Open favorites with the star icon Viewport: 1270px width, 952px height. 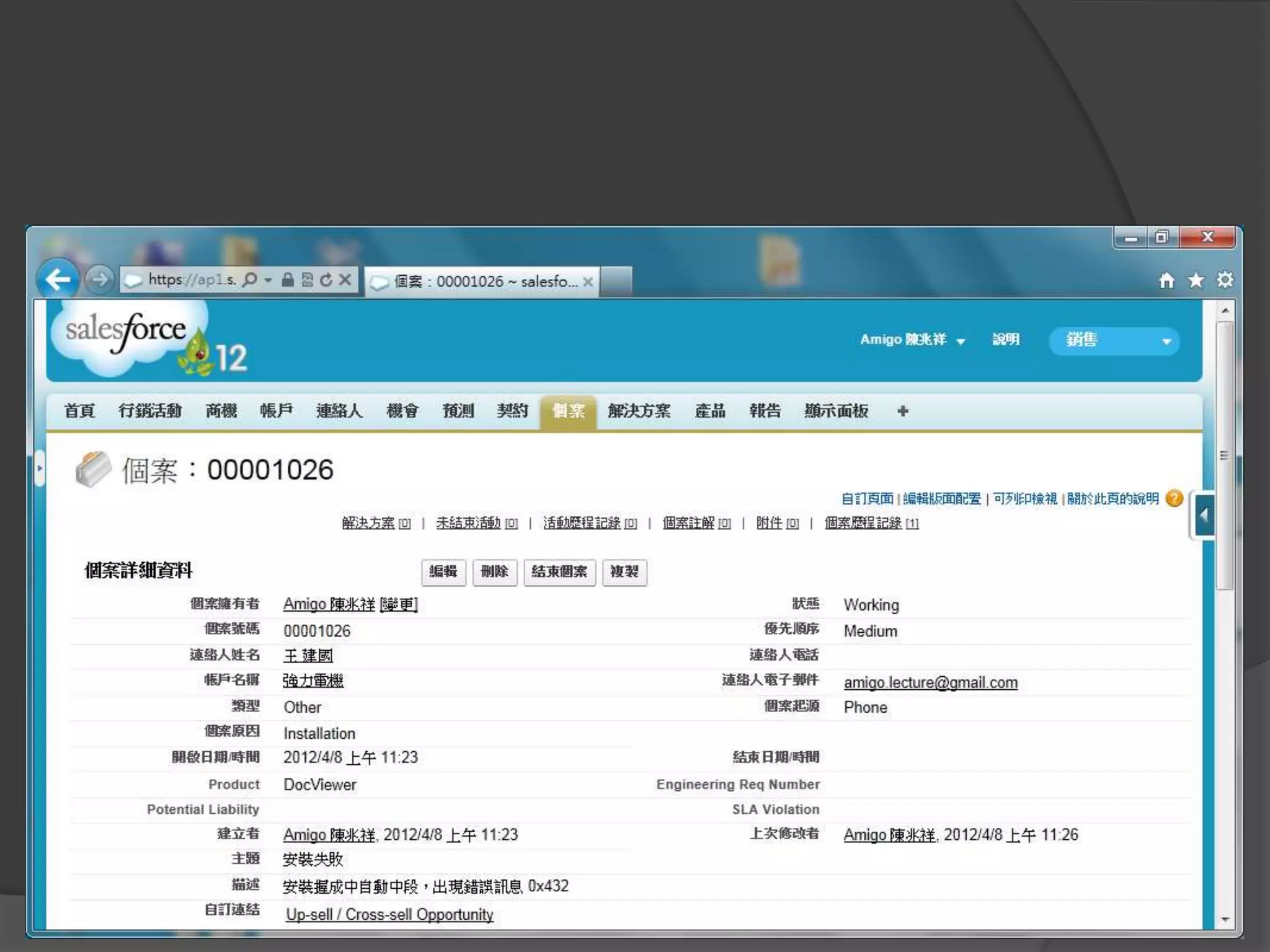1196,281
